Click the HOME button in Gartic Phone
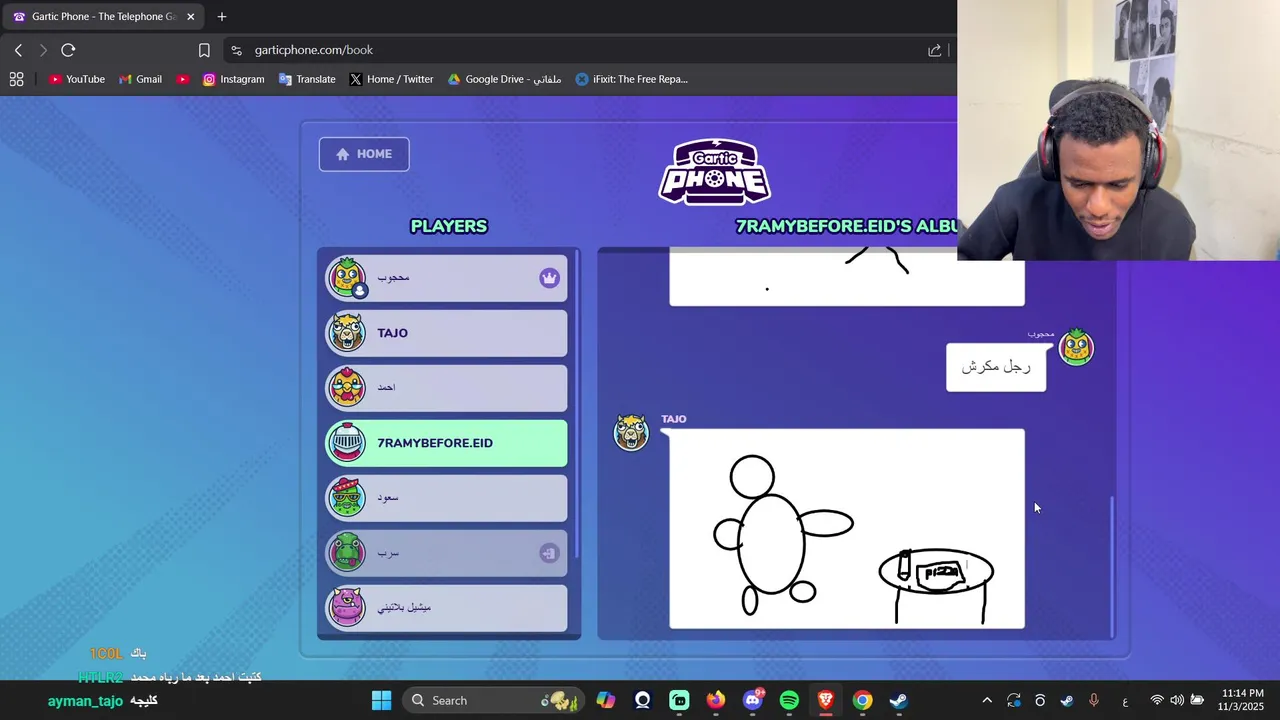This screenshot has height=720, width=1280. [x=364, y=154]
